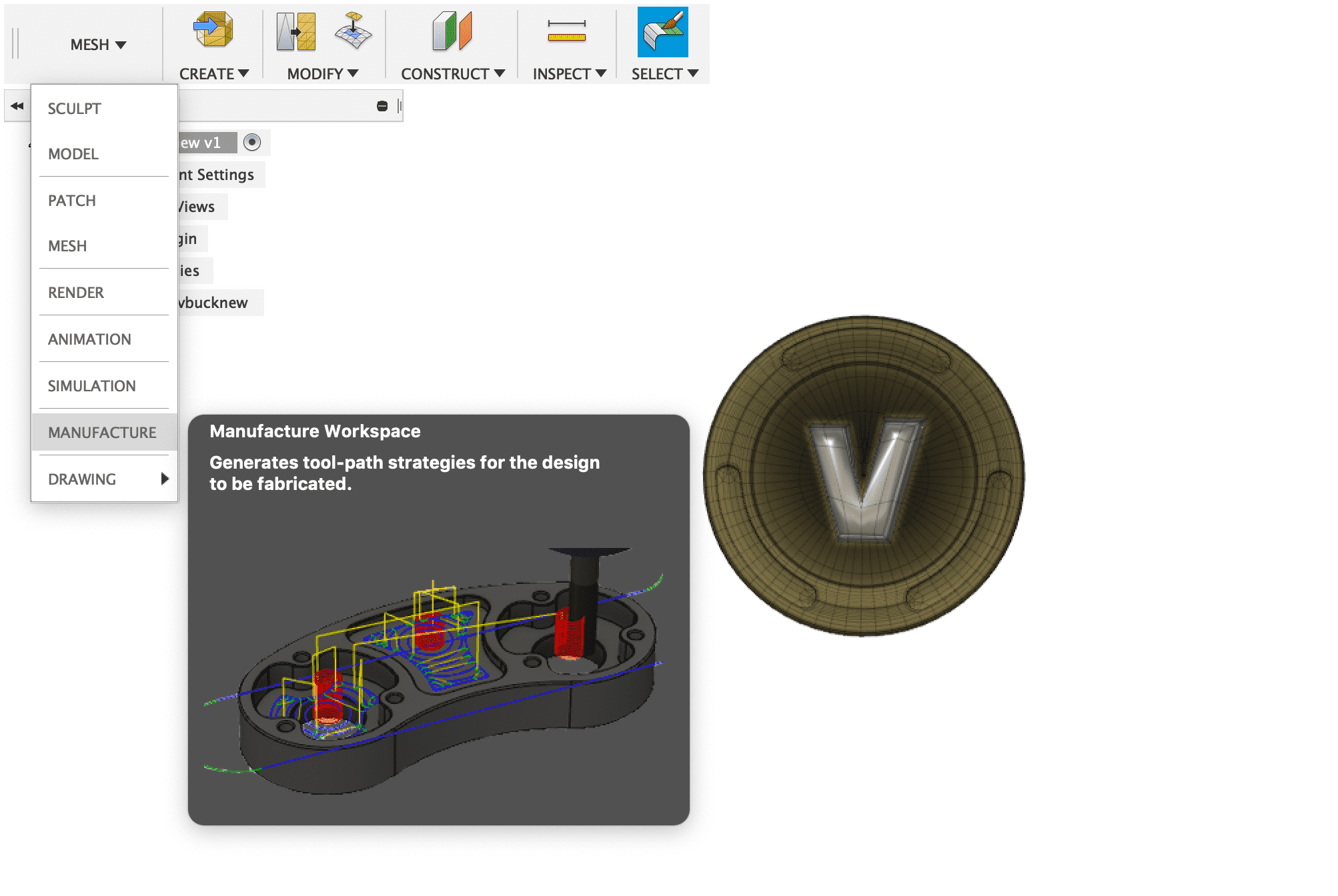Expand the CONSTRUCT dropdown menu

(452, 74)
